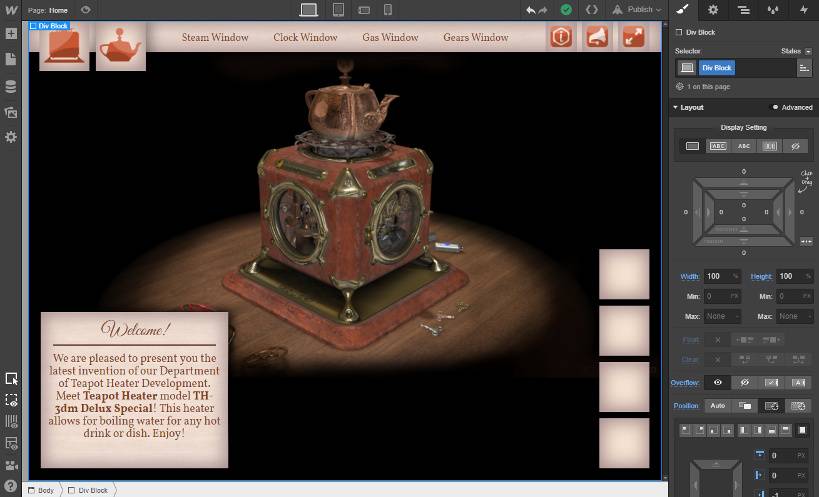This screenshot has width=819, height=497.
Task: Open the States dropdown
Action: point(795,50)
